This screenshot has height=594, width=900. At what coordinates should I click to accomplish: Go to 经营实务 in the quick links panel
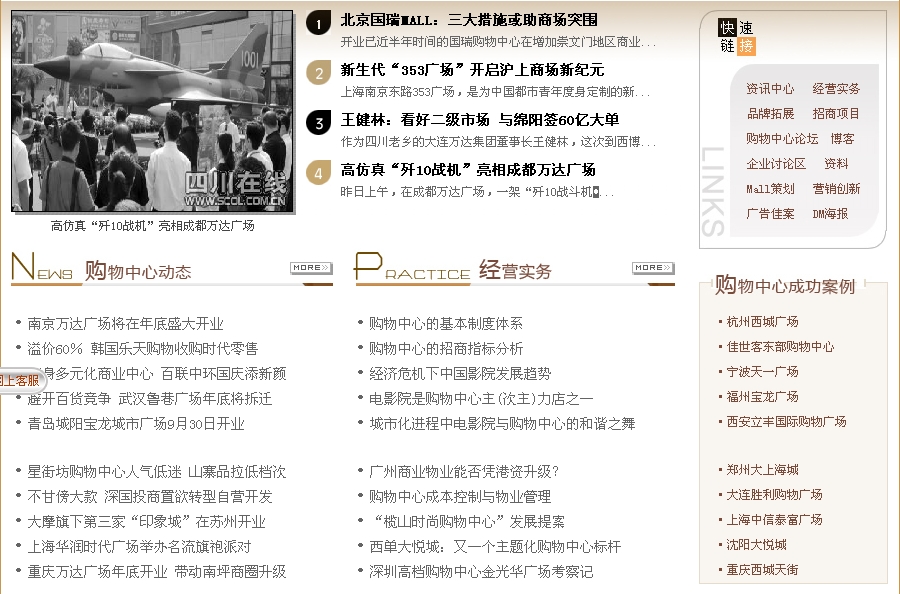pos(836,89)
